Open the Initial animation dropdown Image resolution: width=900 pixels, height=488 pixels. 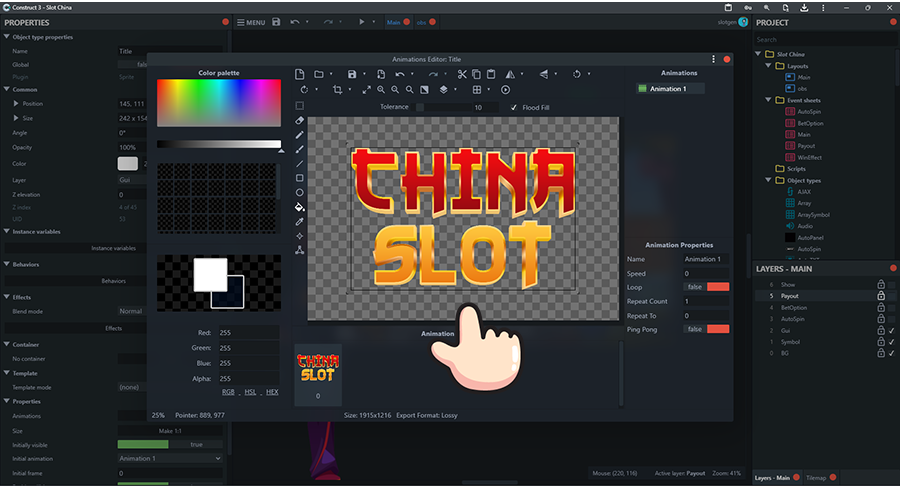point(170,458)
